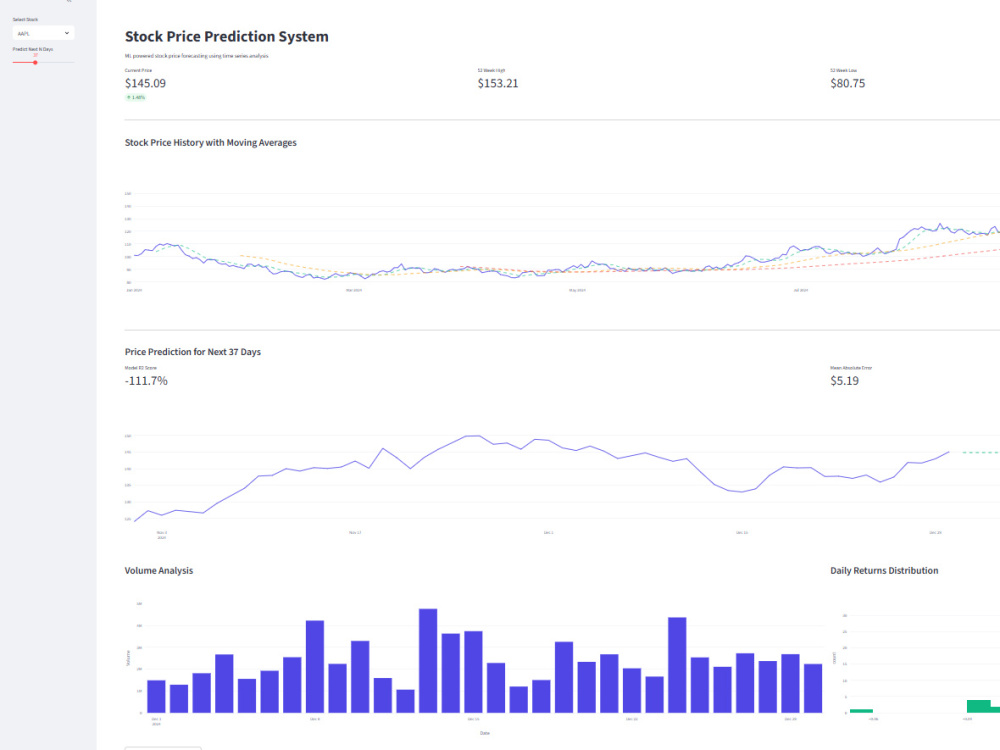Click the green dashed prediction line segment
This screenshot has height=750, width=1000.
tap(981, 453)
